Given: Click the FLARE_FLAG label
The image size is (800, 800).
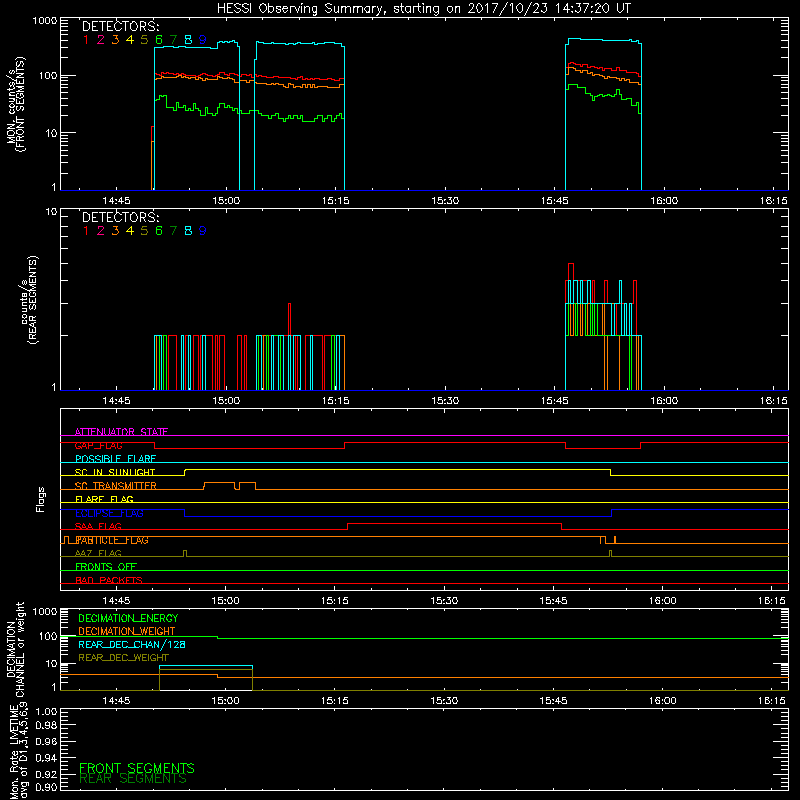Looking at the screenshot, I should click(x=104, y=499).
